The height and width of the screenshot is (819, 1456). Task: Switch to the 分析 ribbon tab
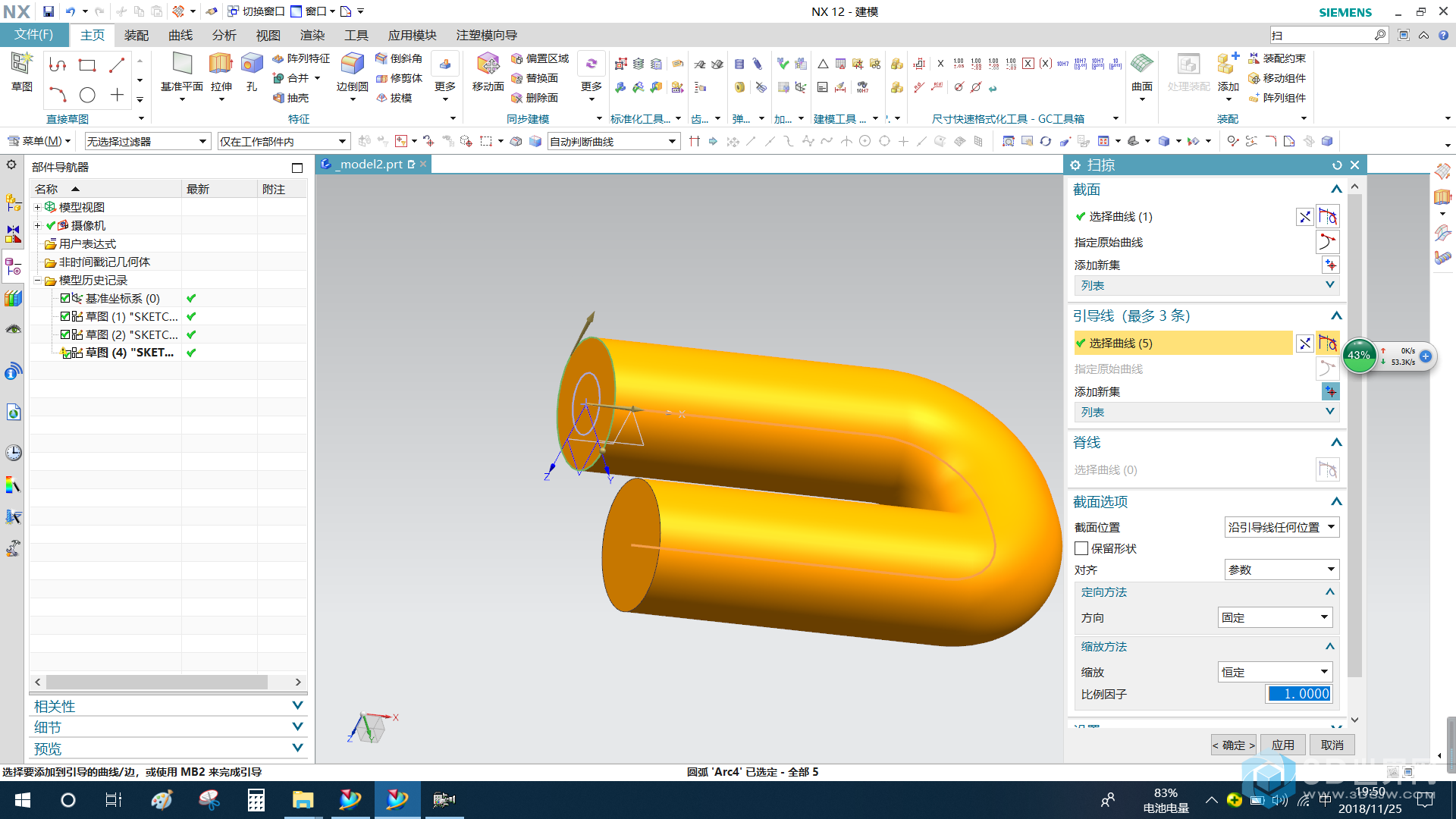[x=224, y=36]
